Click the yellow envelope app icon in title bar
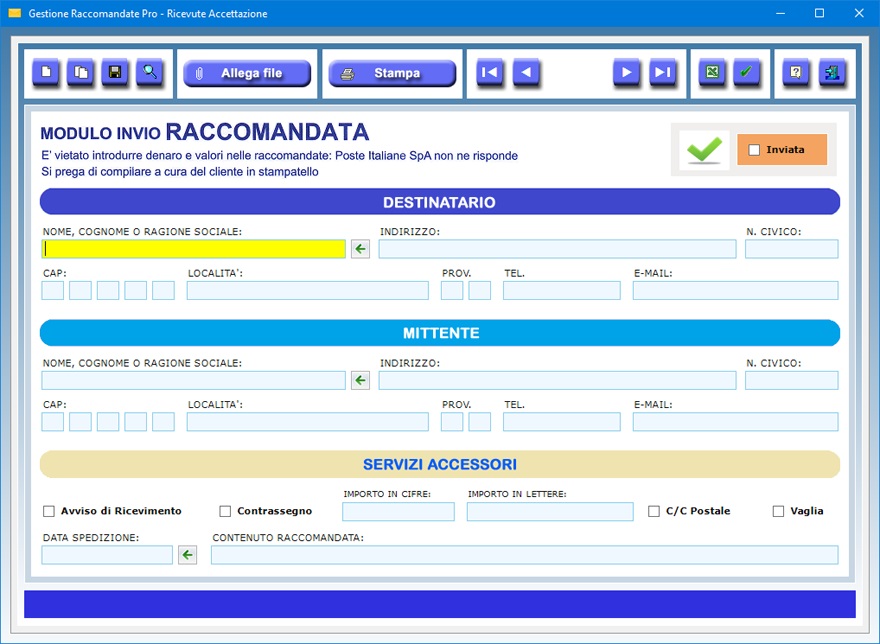This screenshot has height=644, width=880. 15,13
